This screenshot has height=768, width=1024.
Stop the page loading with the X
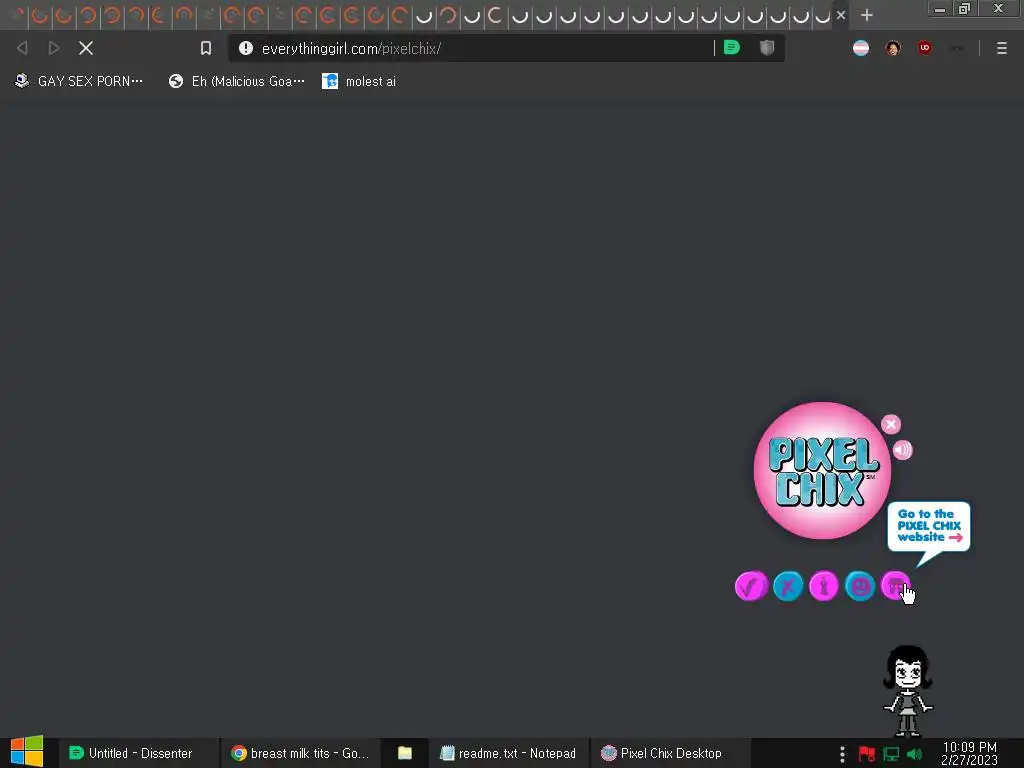[x=86, y=48]
